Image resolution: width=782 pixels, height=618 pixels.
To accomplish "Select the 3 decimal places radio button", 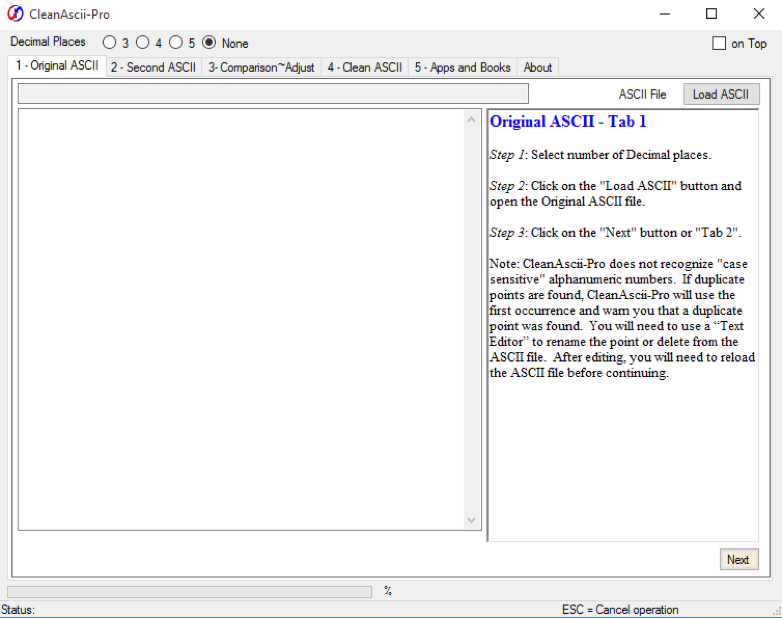I will pyautogui.click(x=109, y=43).
